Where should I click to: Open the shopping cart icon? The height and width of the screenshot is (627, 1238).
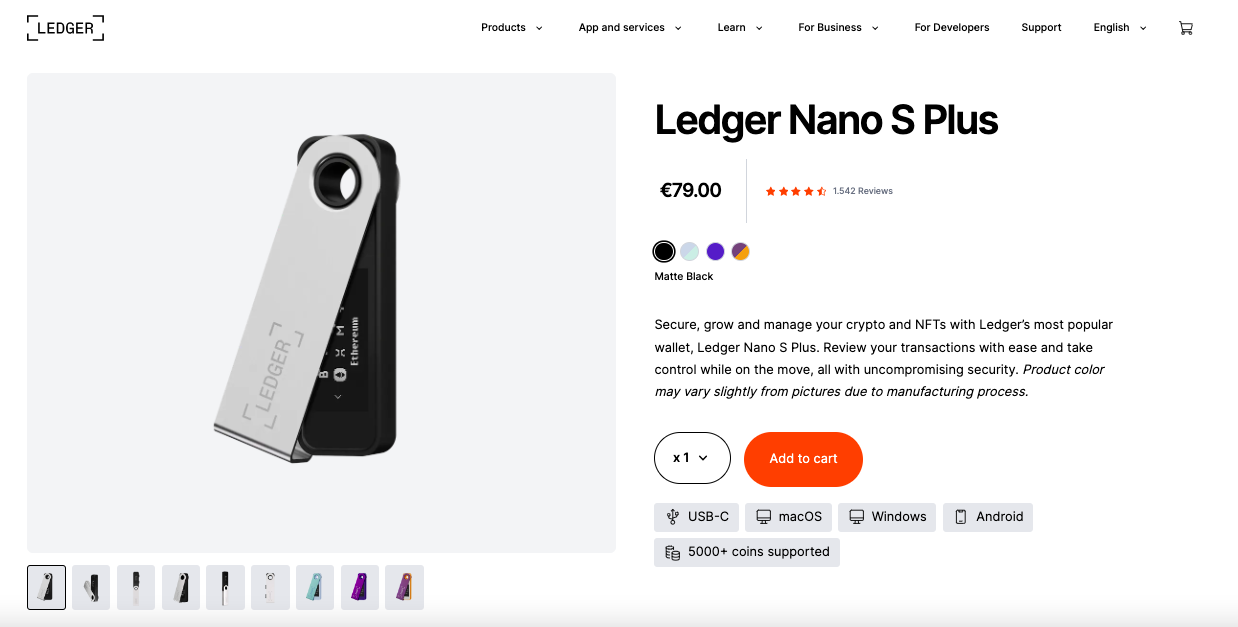coord(1186,27)
